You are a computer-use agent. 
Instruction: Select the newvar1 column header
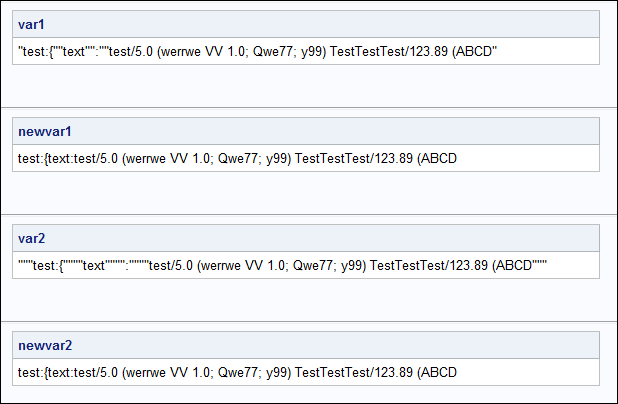click(45, 131)
